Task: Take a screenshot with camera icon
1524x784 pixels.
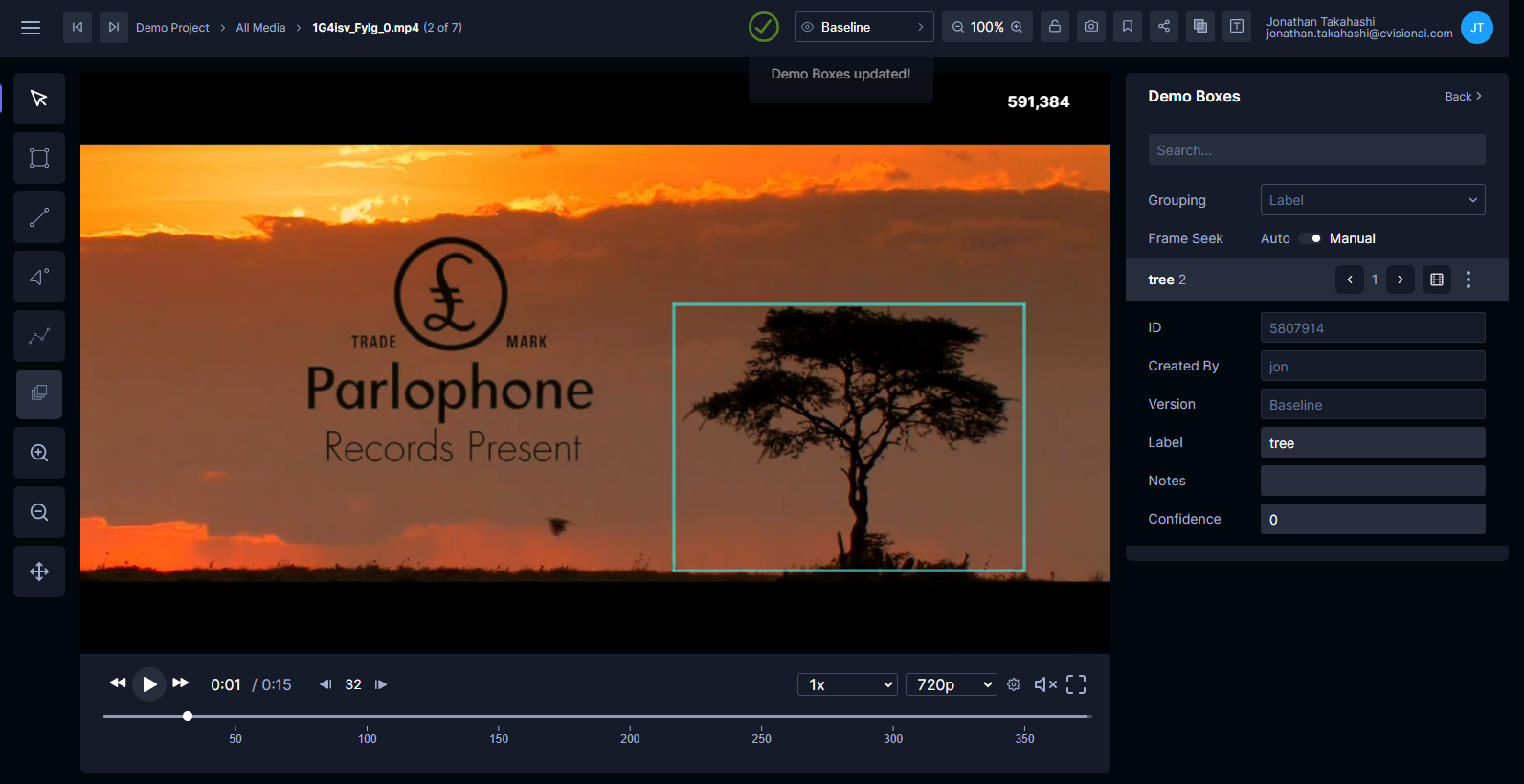Action: pyautogui.click(x=1091, y=27)
